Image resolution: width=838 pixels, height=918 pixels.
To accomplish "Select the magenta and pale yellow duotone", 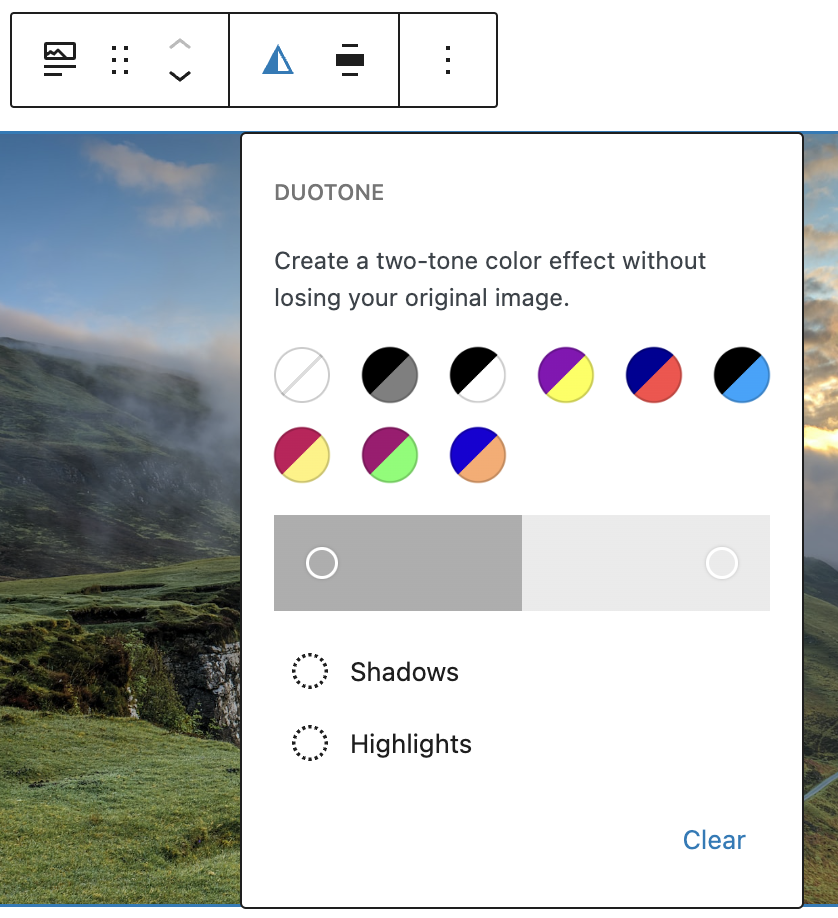I will coord(302,455).
